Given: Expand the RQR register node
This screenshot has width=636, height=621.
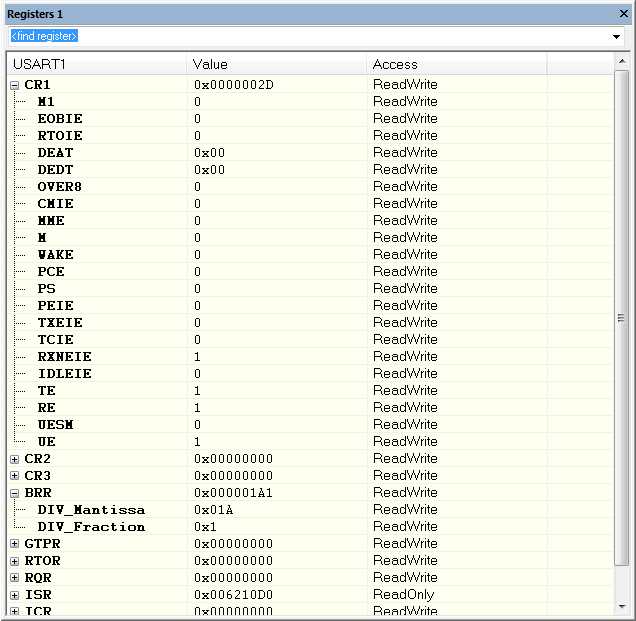Looking at the screenshot, I should coord(15,578).
